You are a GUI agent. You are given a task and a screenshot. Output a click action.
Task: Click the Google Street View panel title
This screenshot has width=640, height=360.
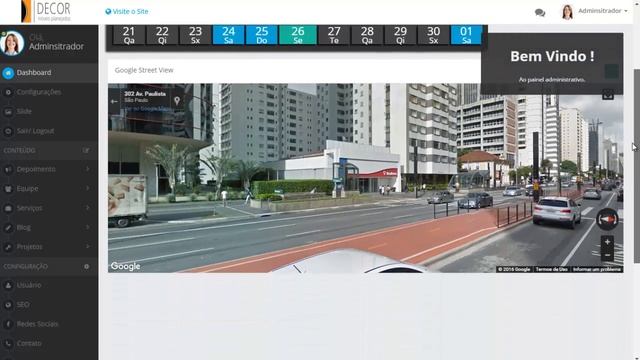144,70
